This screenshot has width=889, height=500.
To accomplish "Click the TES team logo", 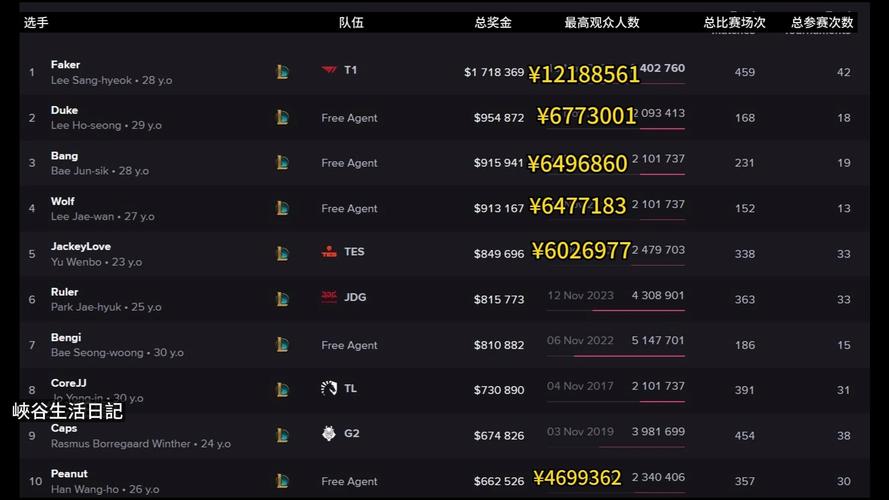I will click(329, 252).
